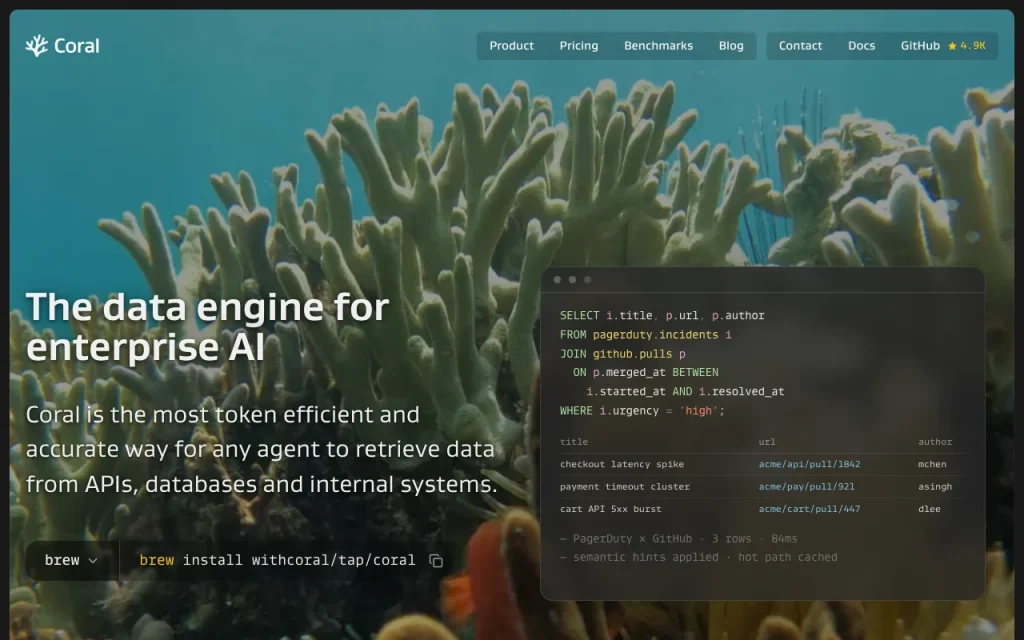Click the FROM pagerduty.incidents line

[645, 334]
